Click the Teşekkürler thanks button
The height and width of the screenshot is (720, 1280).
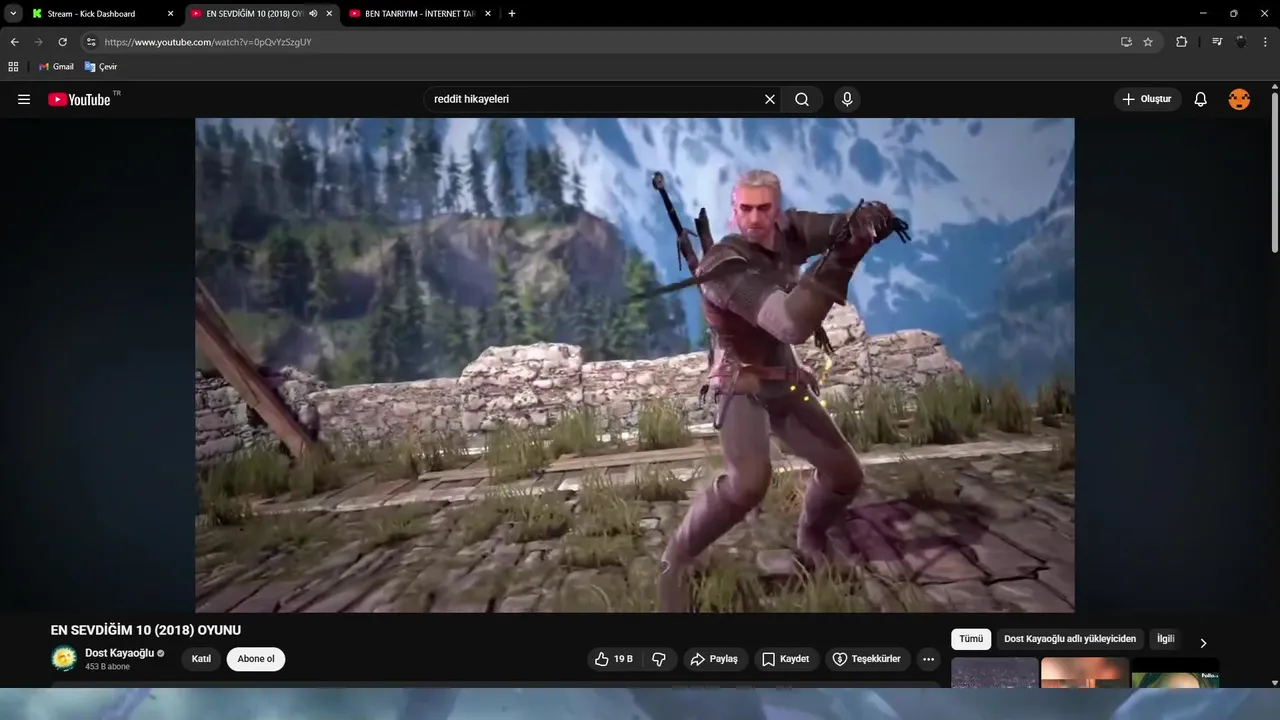click(867, 659)
